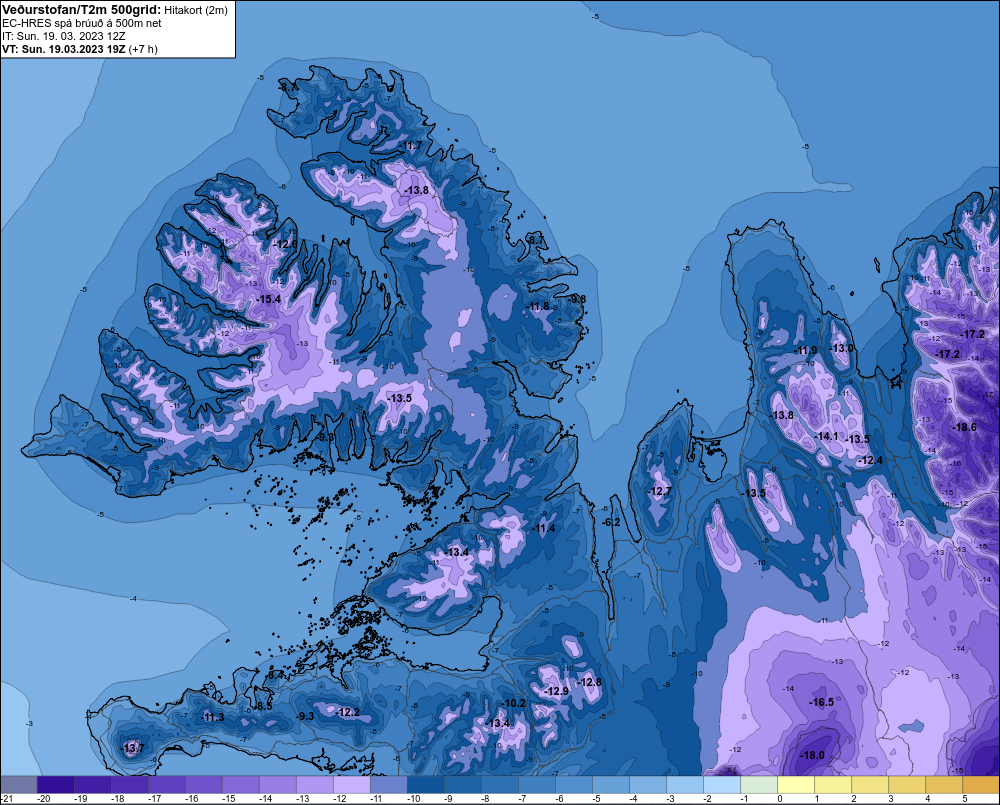Click the -11.8 temperature value on the map
This screenshot has height=805, width=1000.
coord(538,307)
